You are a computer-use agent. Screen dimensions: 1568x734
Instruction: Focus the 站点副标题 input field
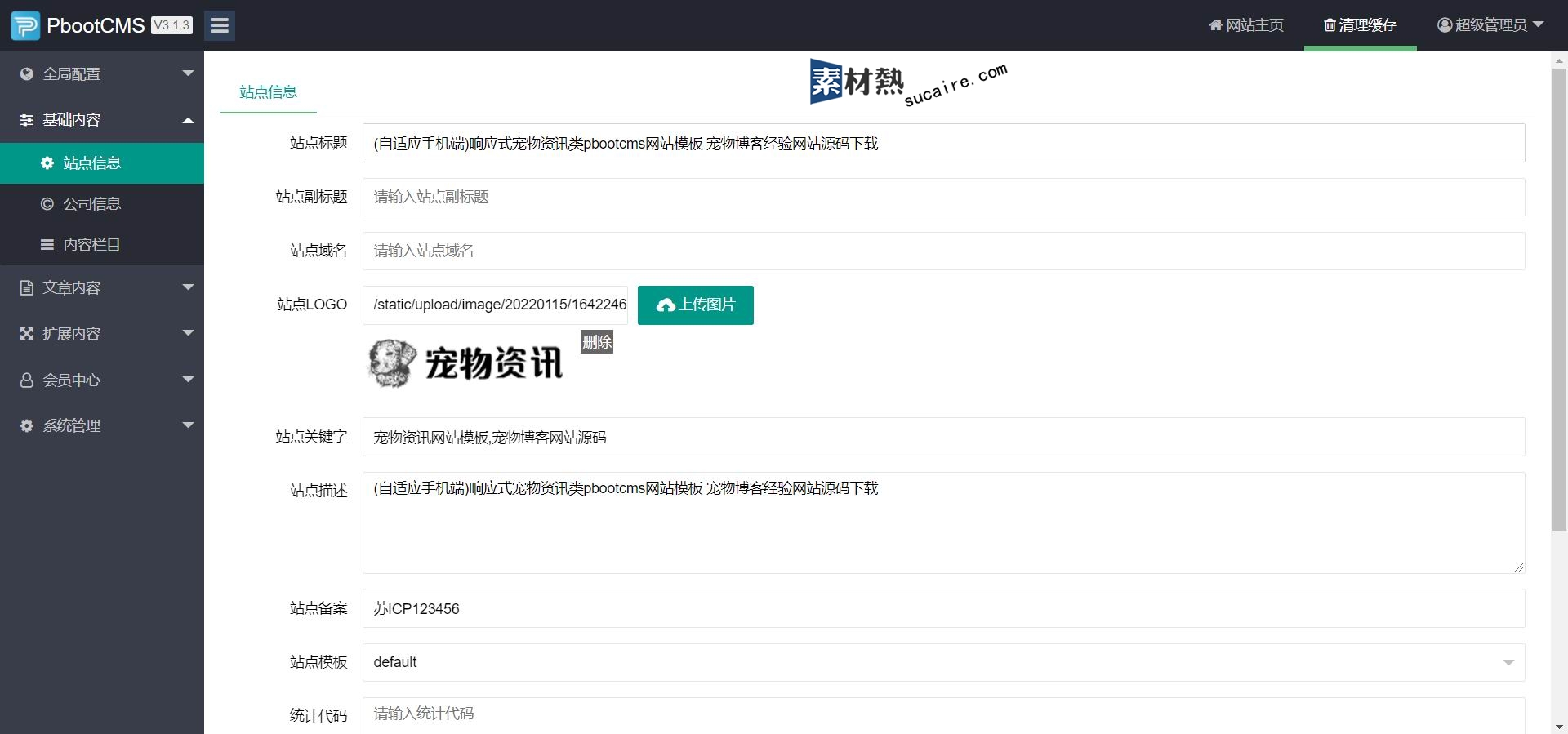943,197
